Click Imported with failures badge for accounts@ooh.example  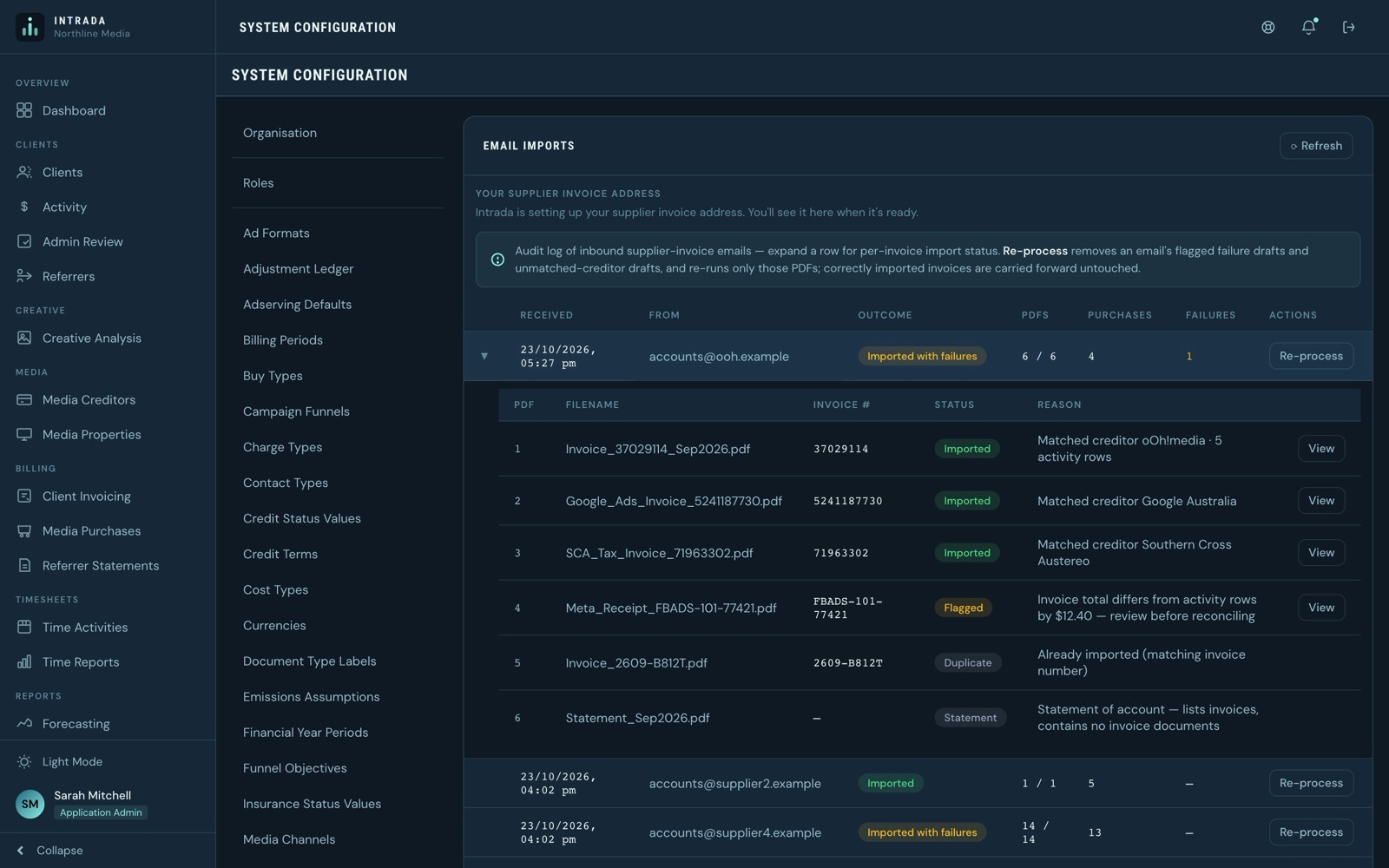(922, 356)
